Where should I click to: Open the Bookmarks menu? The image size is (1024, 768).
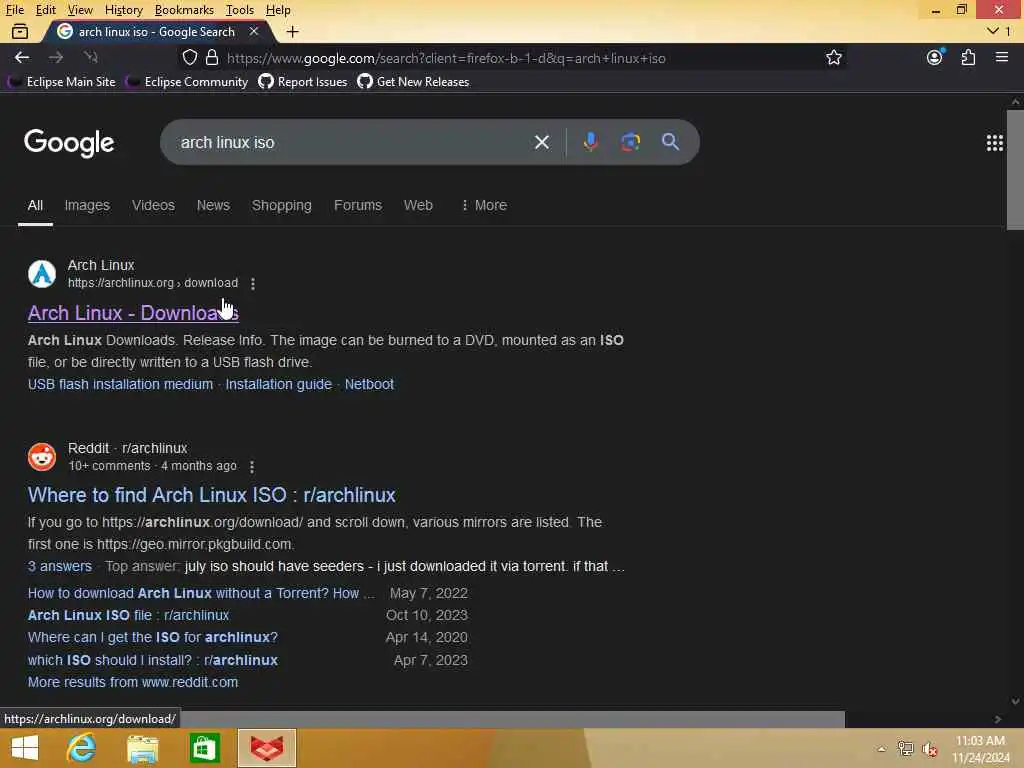(184, 10)
